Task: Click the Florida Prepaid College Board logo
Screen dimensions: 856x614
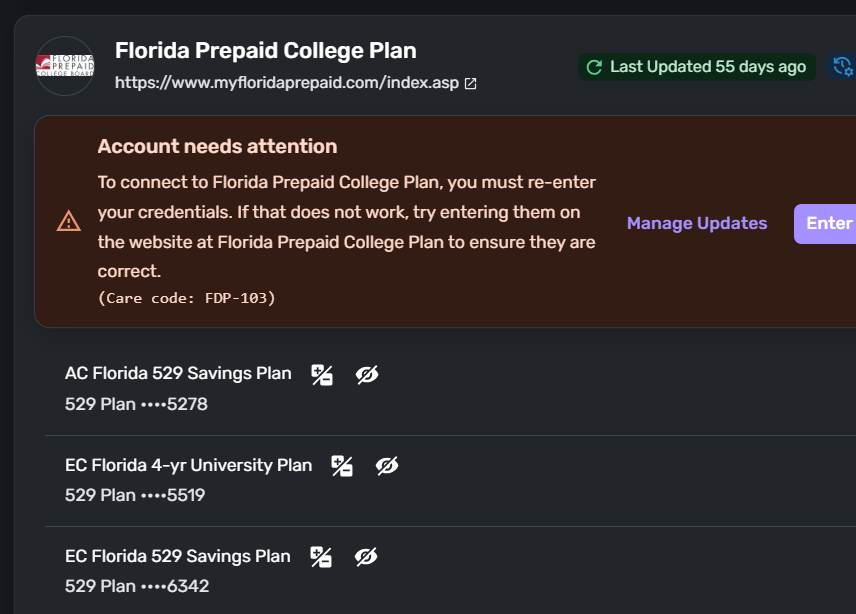Action: pyautogui.click(x=65, y=66)
